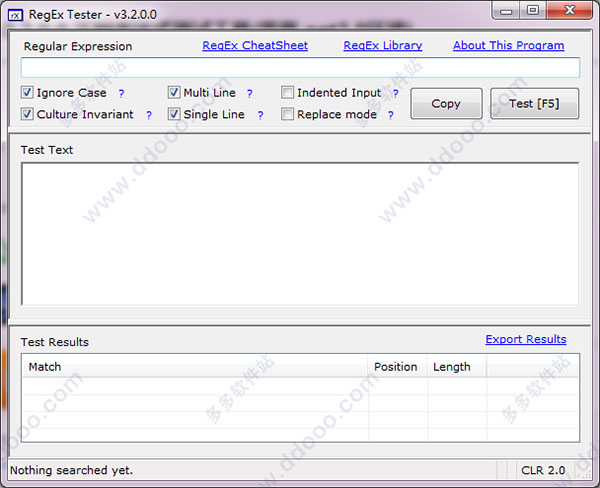Disable the Single Line checkbox
Screen dimensions: 600x488
[x=174, y=114]
